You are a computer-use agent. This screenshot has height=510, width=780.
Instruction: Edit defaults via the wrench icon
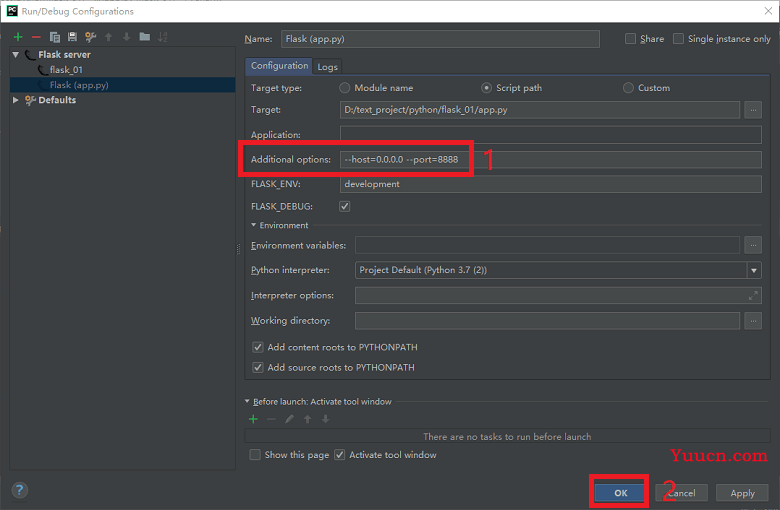pos(91,37)
